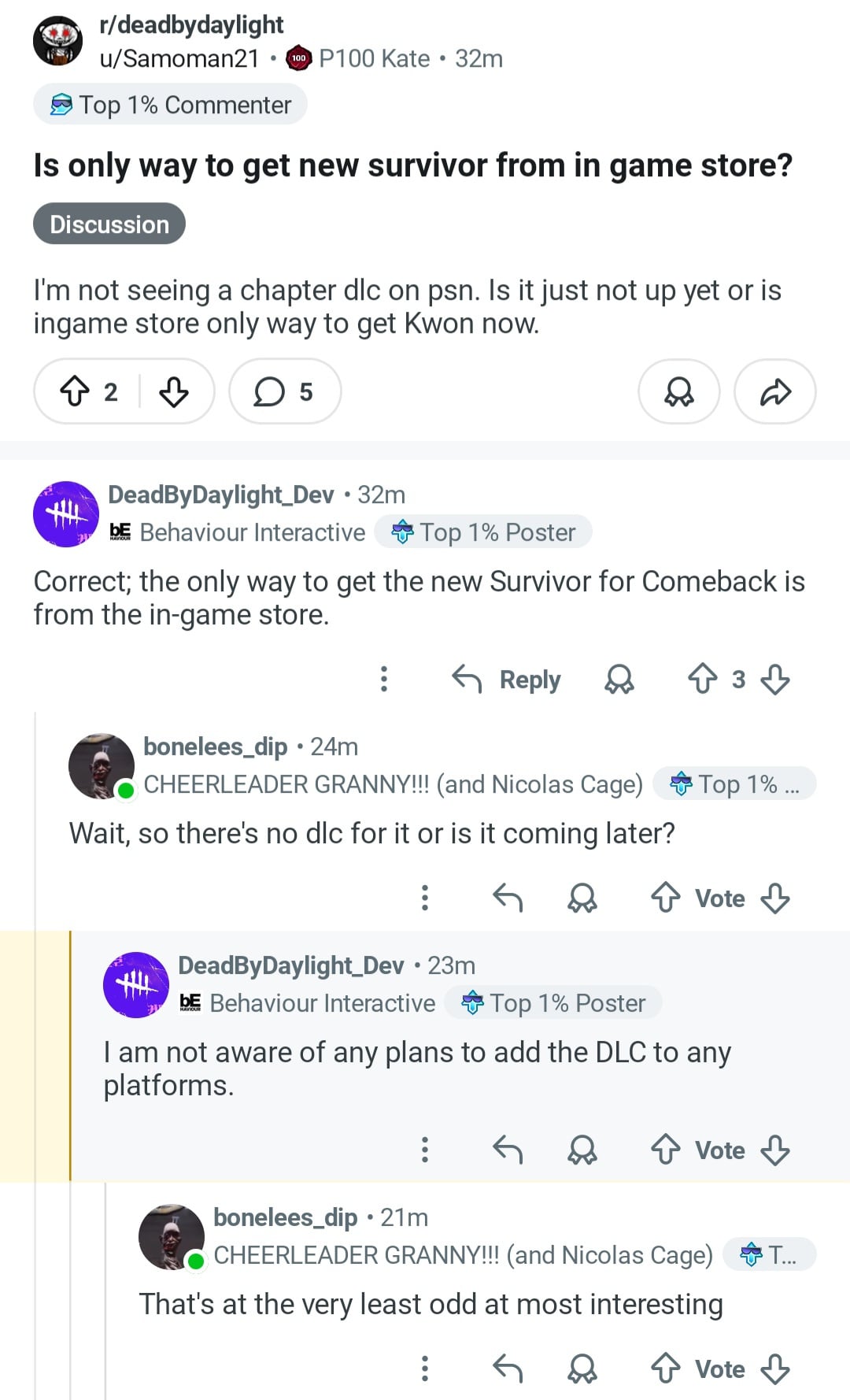Image resolution: width=850 pixels, height=1400 pixels.
Task: Downvote the 'I am not aware' comment
Action: pos(776,1150)
